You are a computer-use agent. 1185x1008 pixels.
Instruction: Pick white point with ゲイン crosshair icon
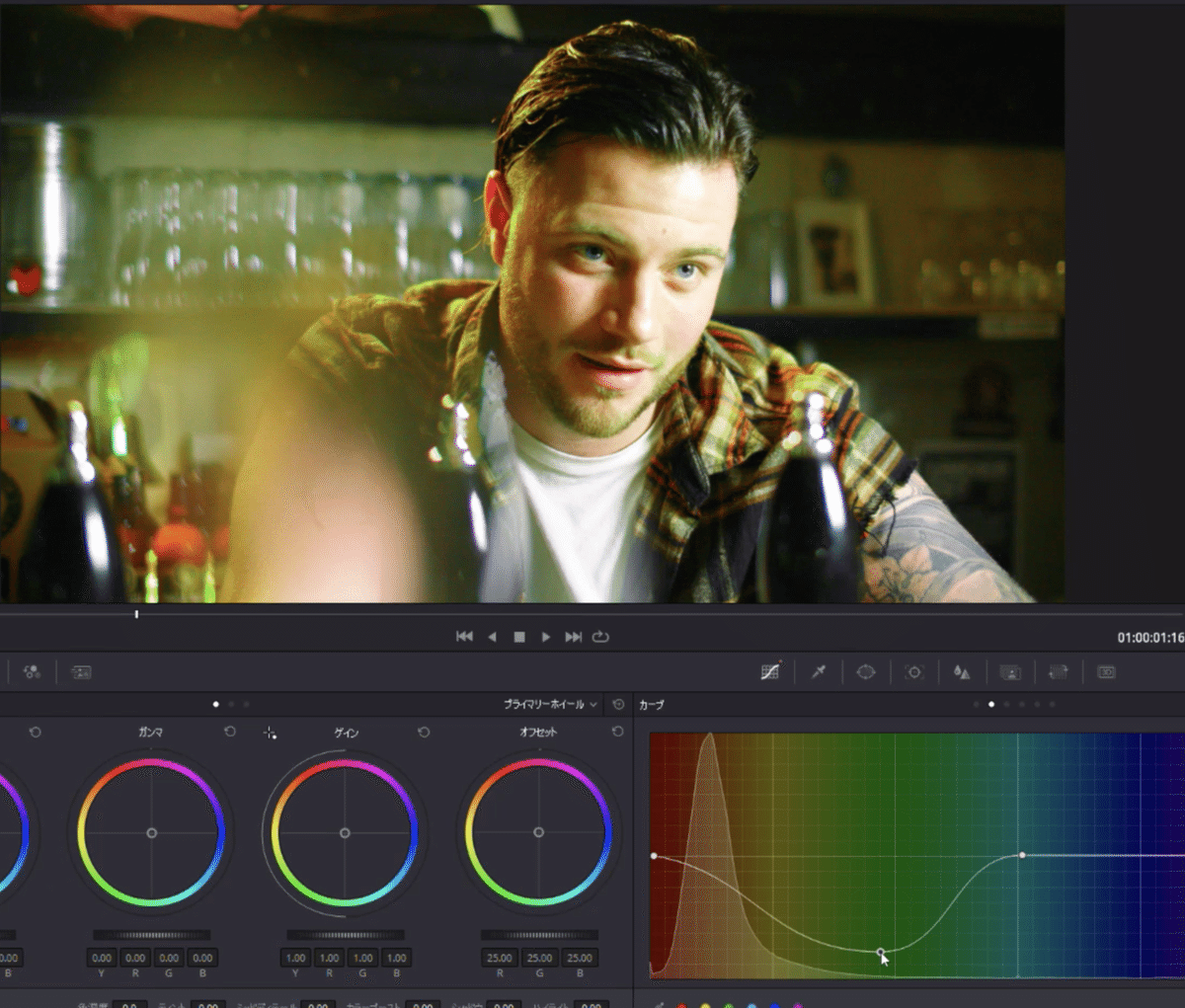point(270,733)
